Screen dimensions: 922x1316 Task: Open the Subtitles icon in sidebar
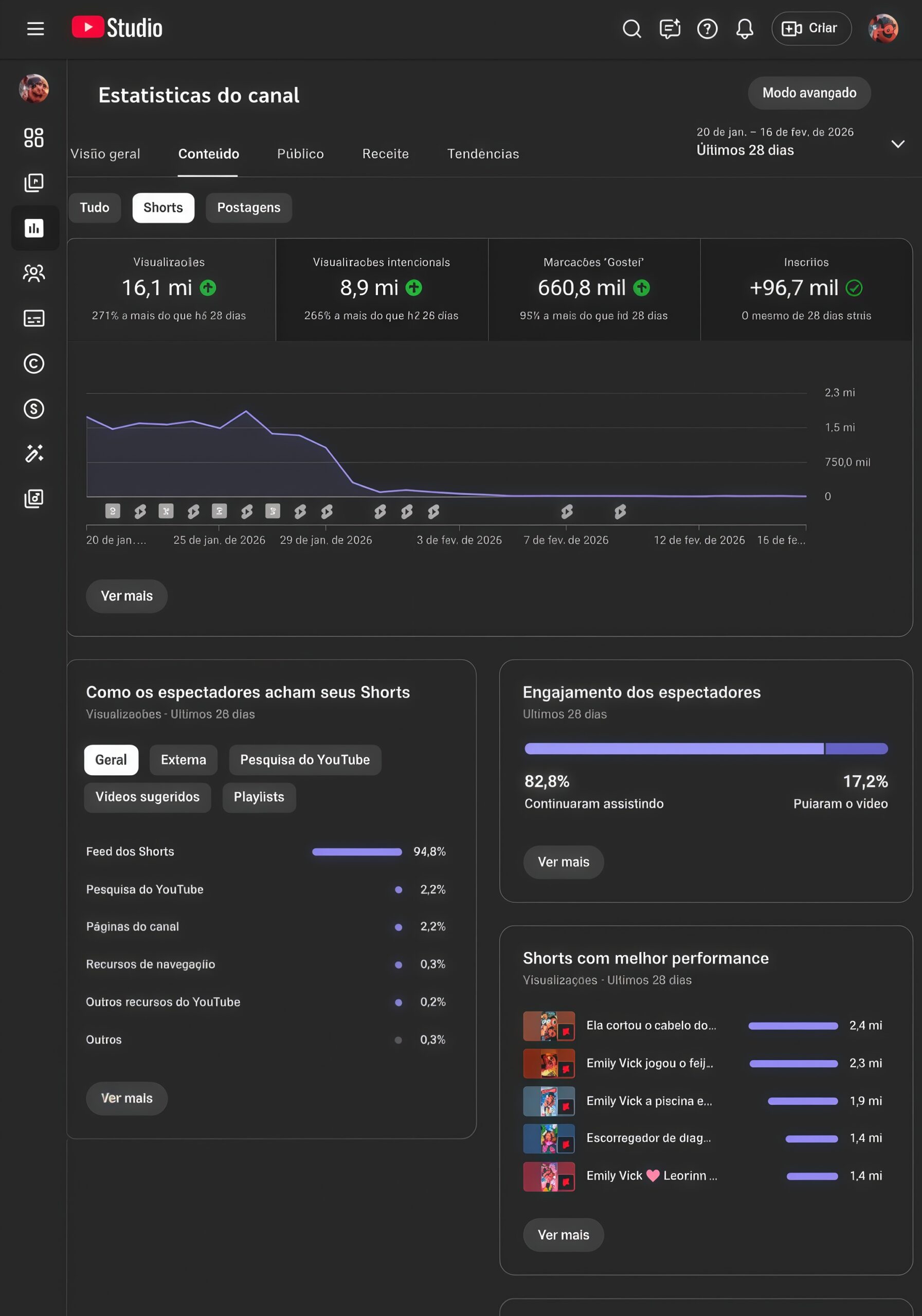tap(34, 318)
